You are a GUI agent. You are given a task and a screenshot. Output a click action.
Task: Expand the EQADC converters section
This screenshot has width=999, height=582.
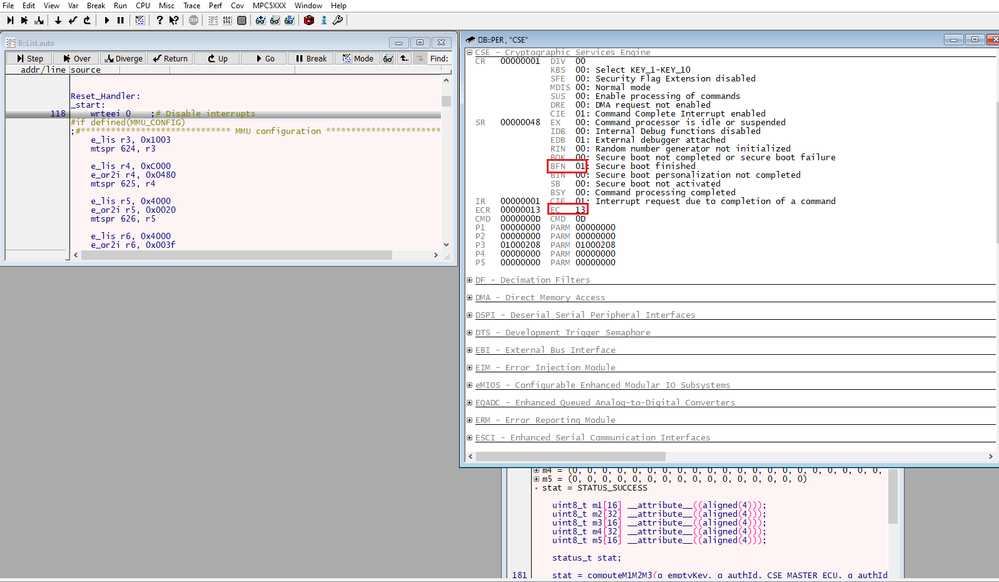click(x=470, y=403)
